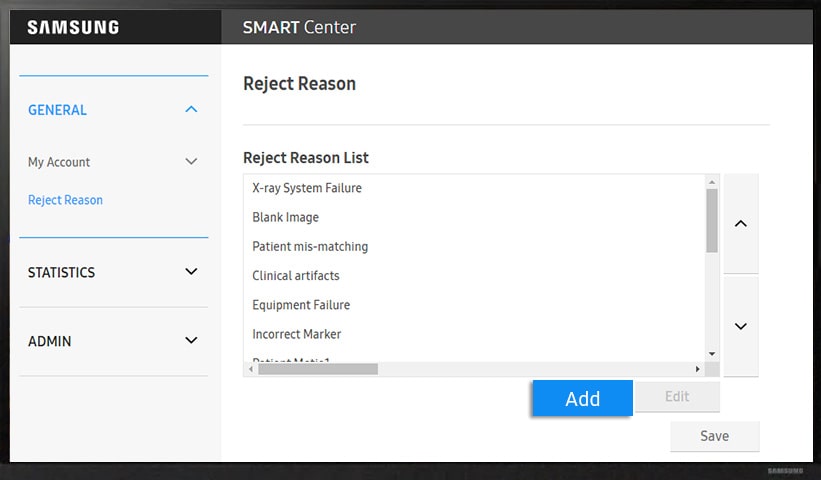Expand the My Account submenu
This screenshot has height=480, width=821.
191,162
